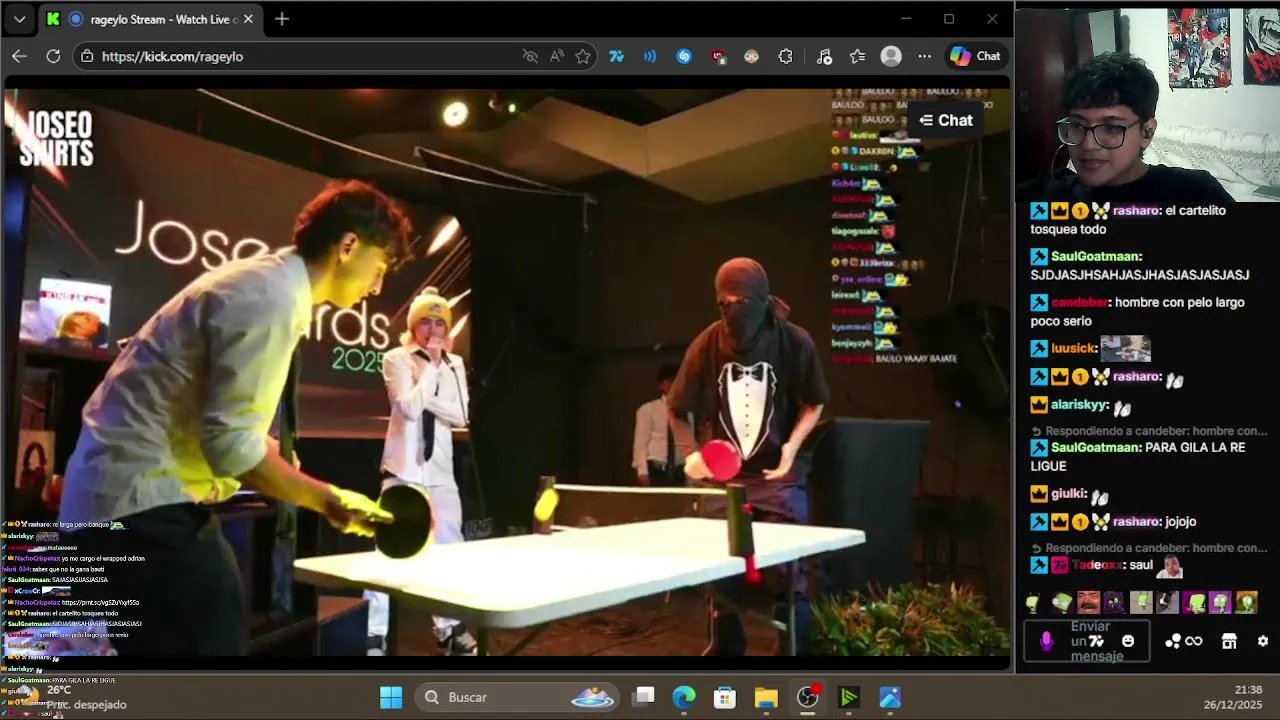Image resolution: width=1280 pixels, height=720 pixels.
Task: Open tracking prevention eye icon
Action: pyautogui.click(x=530, y=56)
